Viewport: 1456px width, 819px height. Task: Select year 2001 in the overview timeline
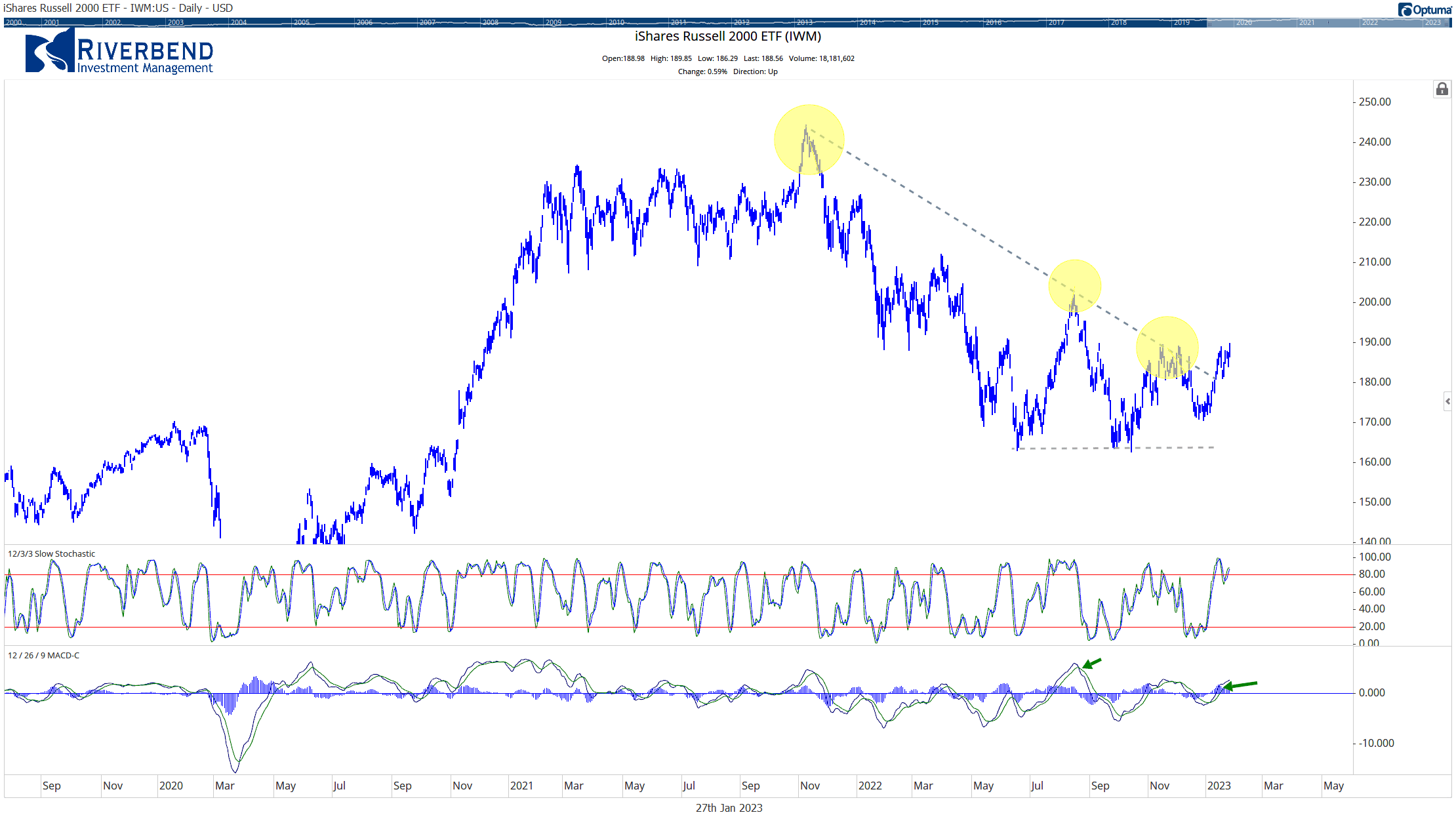[51, 22]
